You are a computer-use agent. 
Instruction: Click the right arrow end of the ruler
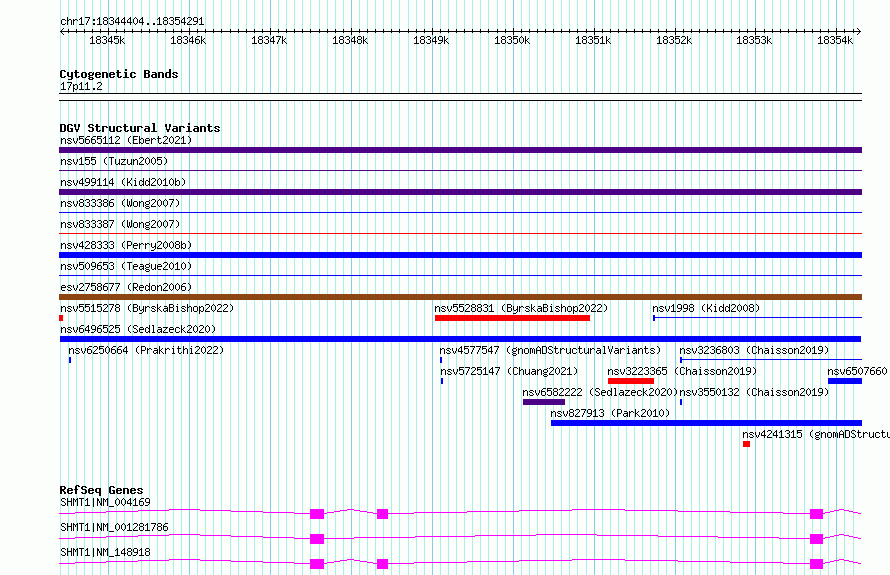[x=859, y=32]
